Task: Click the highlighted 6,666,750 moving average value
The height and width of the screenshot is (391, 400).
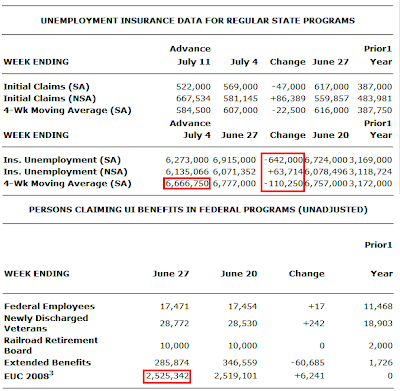Action: [x=187, y=183]
